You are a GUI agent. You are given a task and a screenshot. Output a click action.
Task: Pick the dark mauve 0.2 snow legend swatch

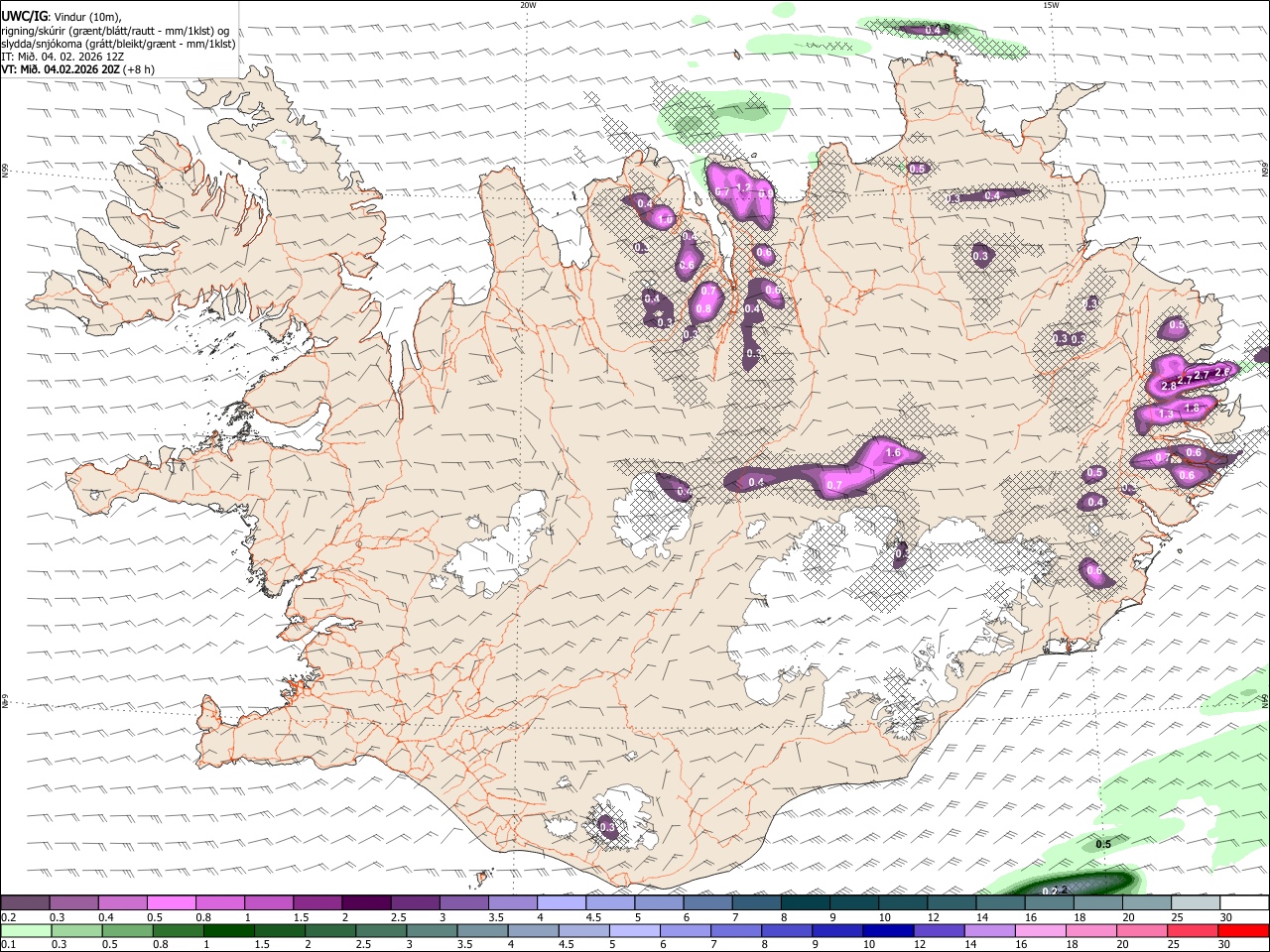click(x=25, y=903)
